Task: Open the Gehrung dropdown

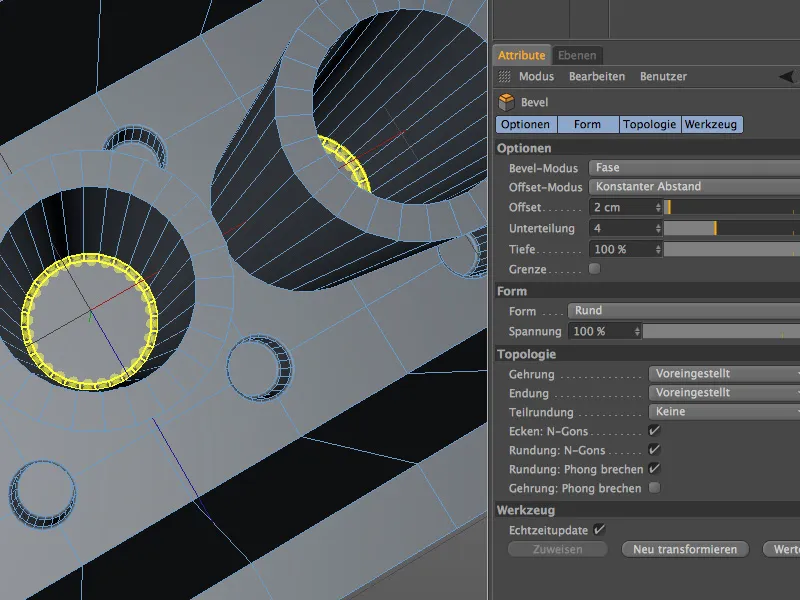Action: [724, 374]
